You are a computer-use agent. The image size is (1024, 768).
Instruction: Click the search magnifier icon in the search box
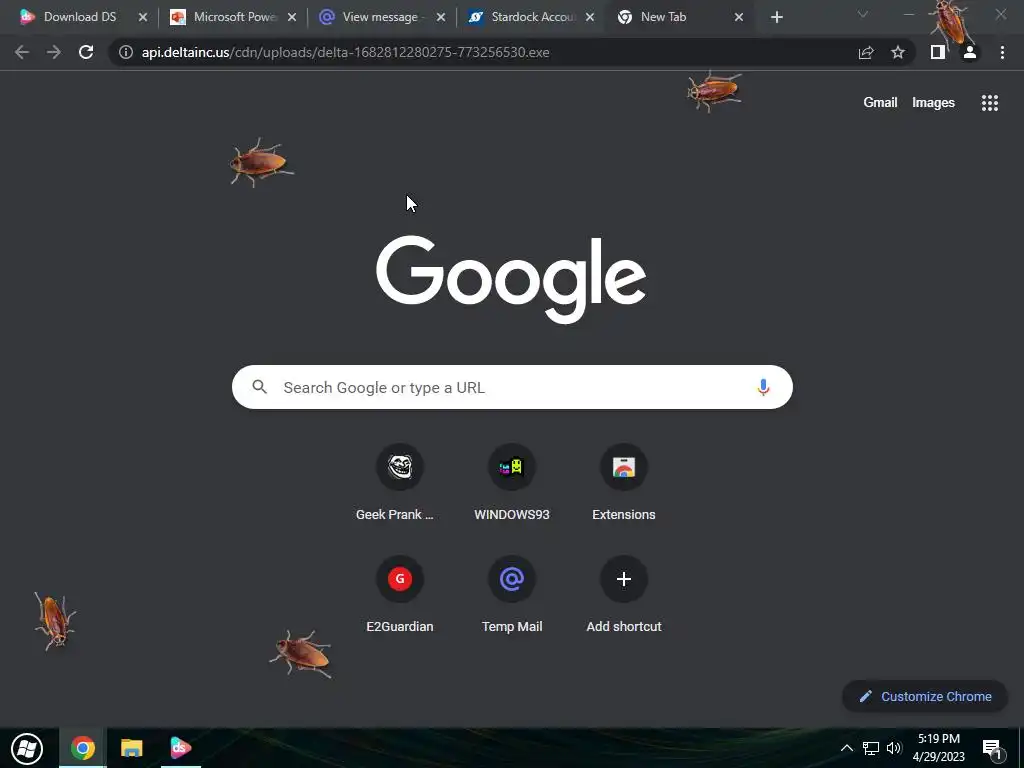pos(259,387)
